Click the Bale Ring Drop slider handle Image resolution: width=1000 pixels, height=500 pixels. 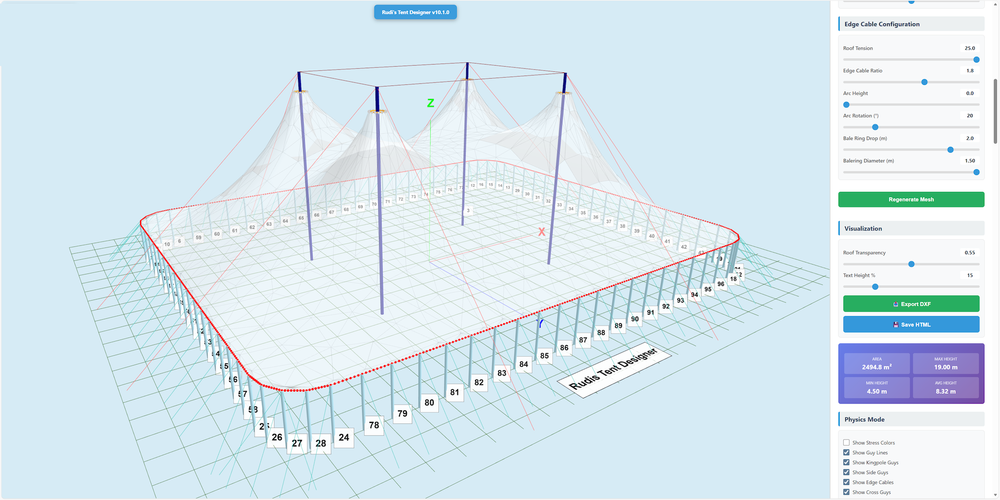click(x=950, y=150)
